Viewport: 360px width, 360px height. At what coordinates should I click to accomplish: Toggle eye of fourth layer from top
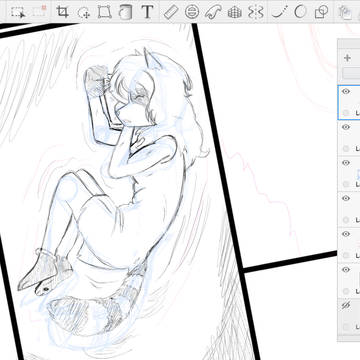coord(346,198)
